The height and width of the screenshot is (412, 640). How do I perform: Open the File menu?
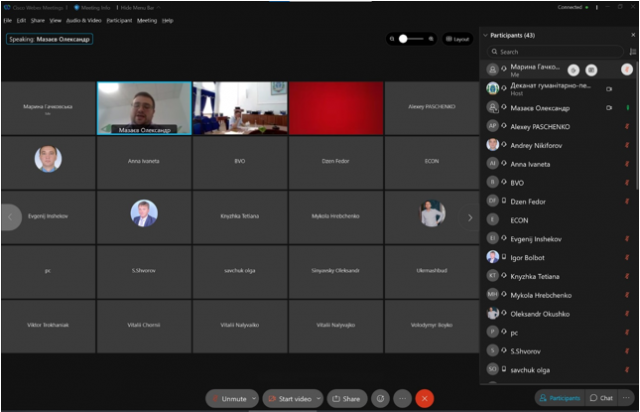pos(7,20)
